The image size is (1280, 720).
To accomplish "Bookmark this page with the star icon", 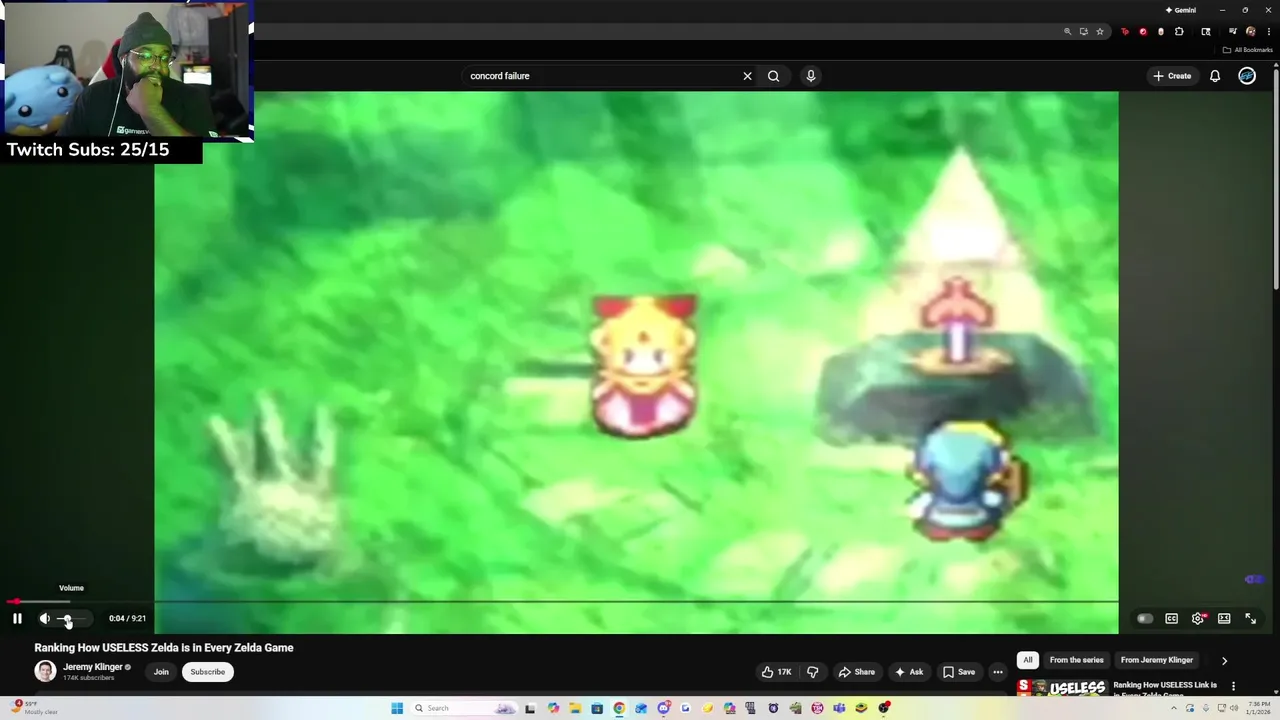I will click(x=1100, y=31).
